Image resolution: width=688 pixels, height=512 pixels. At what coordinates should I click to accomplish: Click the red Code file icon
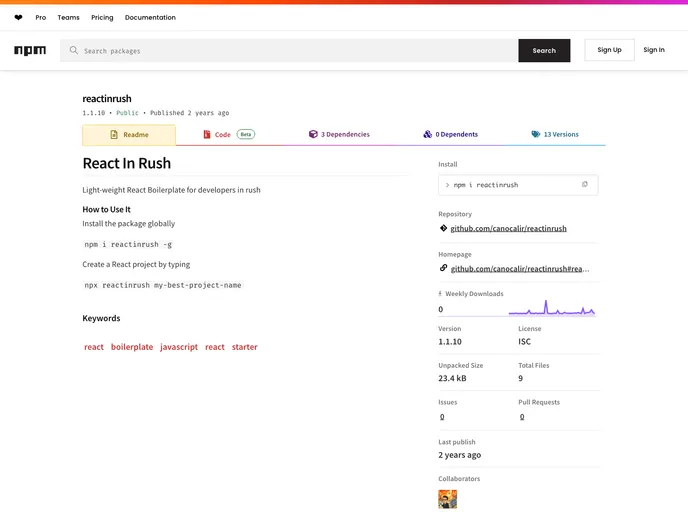[x=207, y=134]
